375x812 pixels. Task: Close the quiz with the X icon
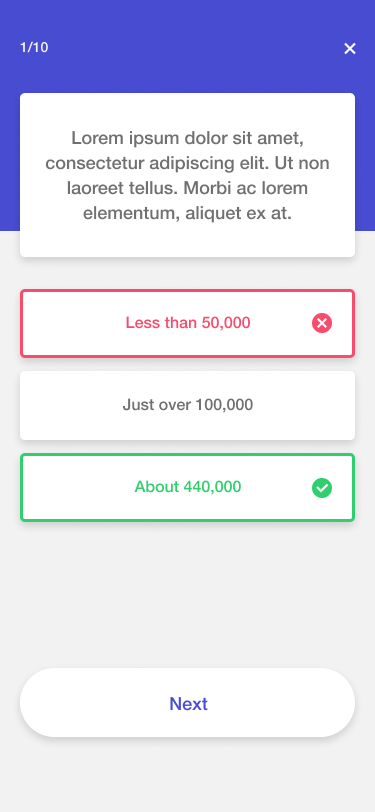pos(350,49)
